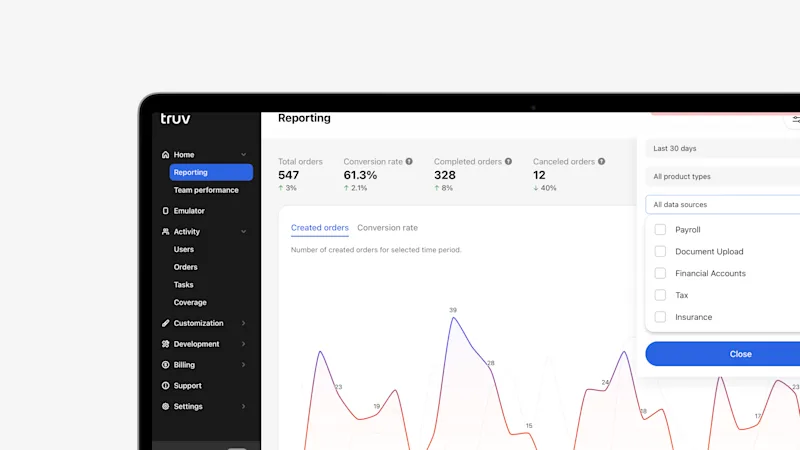Viewport: 800px width, 450px height.
Task: Click the Development icon in sidebar
Action: click(x=165, y=344)
